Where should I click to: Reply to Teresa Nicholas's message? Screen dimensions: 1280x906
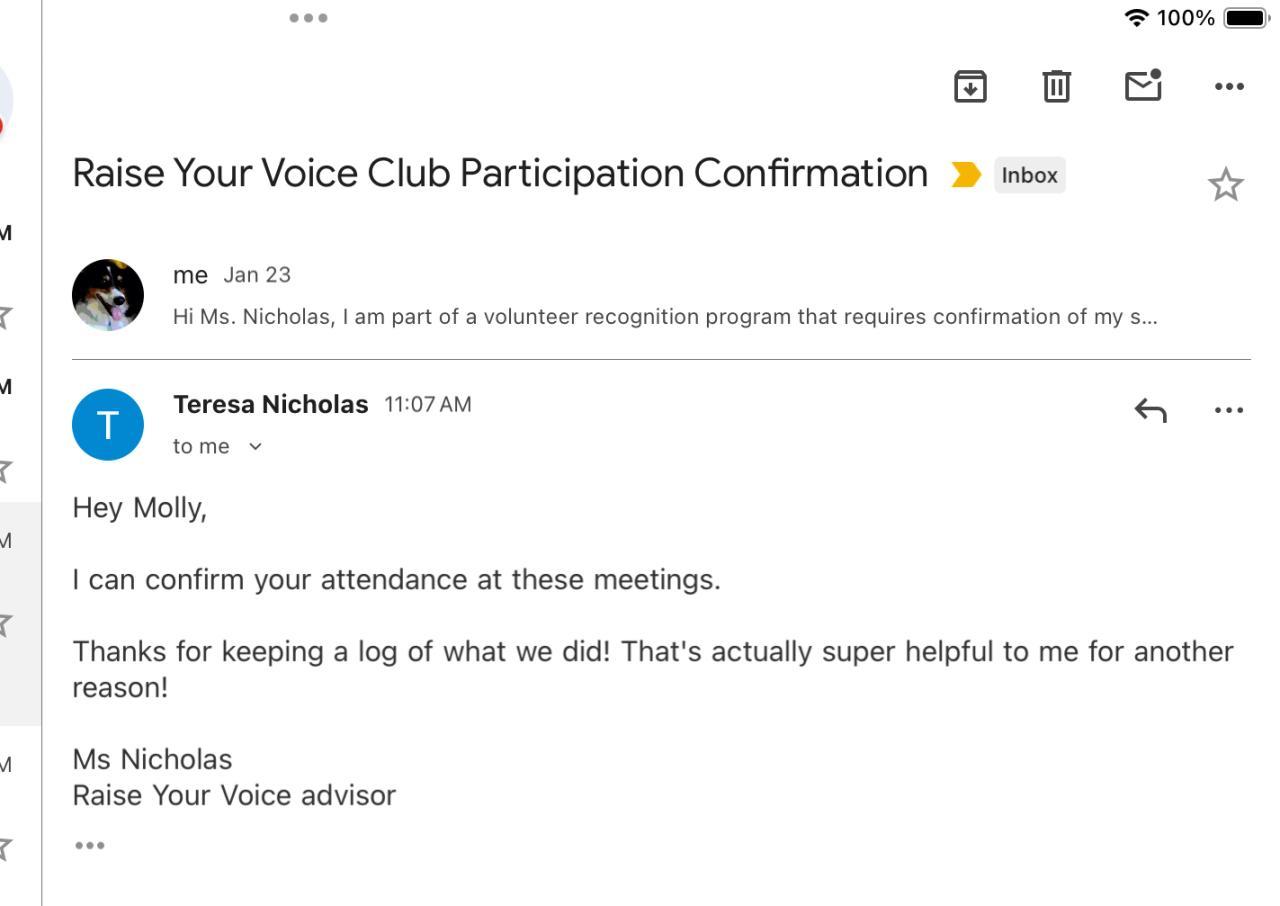click(1151, 410)
